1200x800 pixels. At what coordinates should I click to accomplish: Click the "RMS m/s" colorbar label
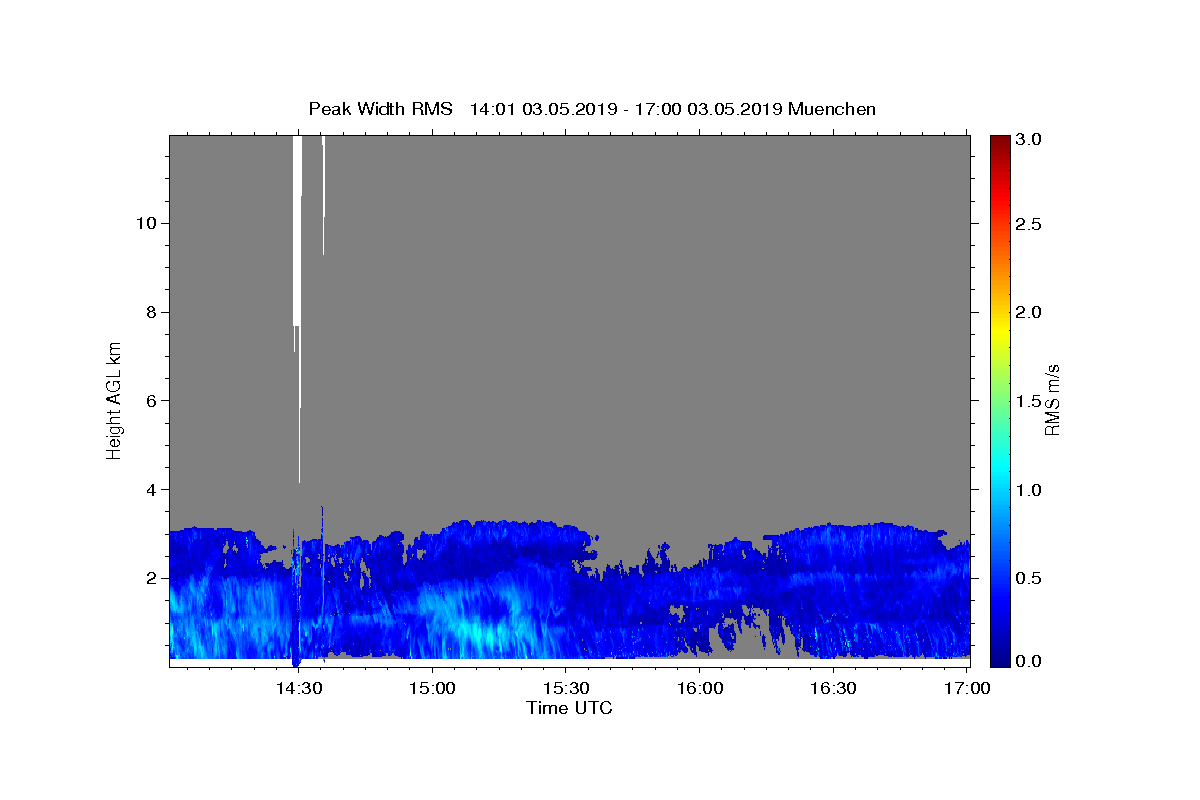click(1052, 398)
